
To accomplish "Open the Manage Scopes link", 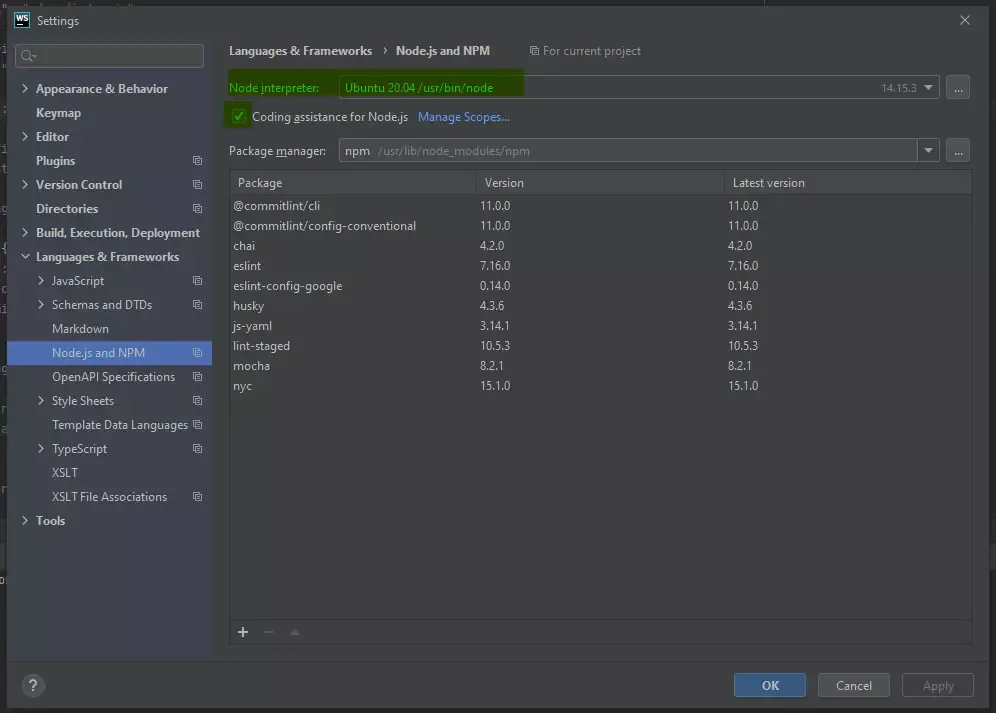I will 464,117.
